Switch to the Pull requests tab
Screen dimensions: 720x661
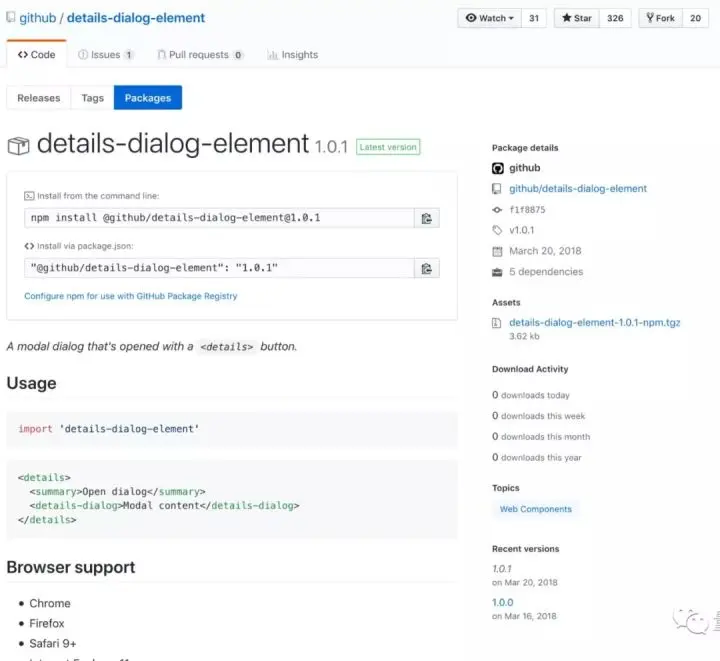click(x=200, y=55)
